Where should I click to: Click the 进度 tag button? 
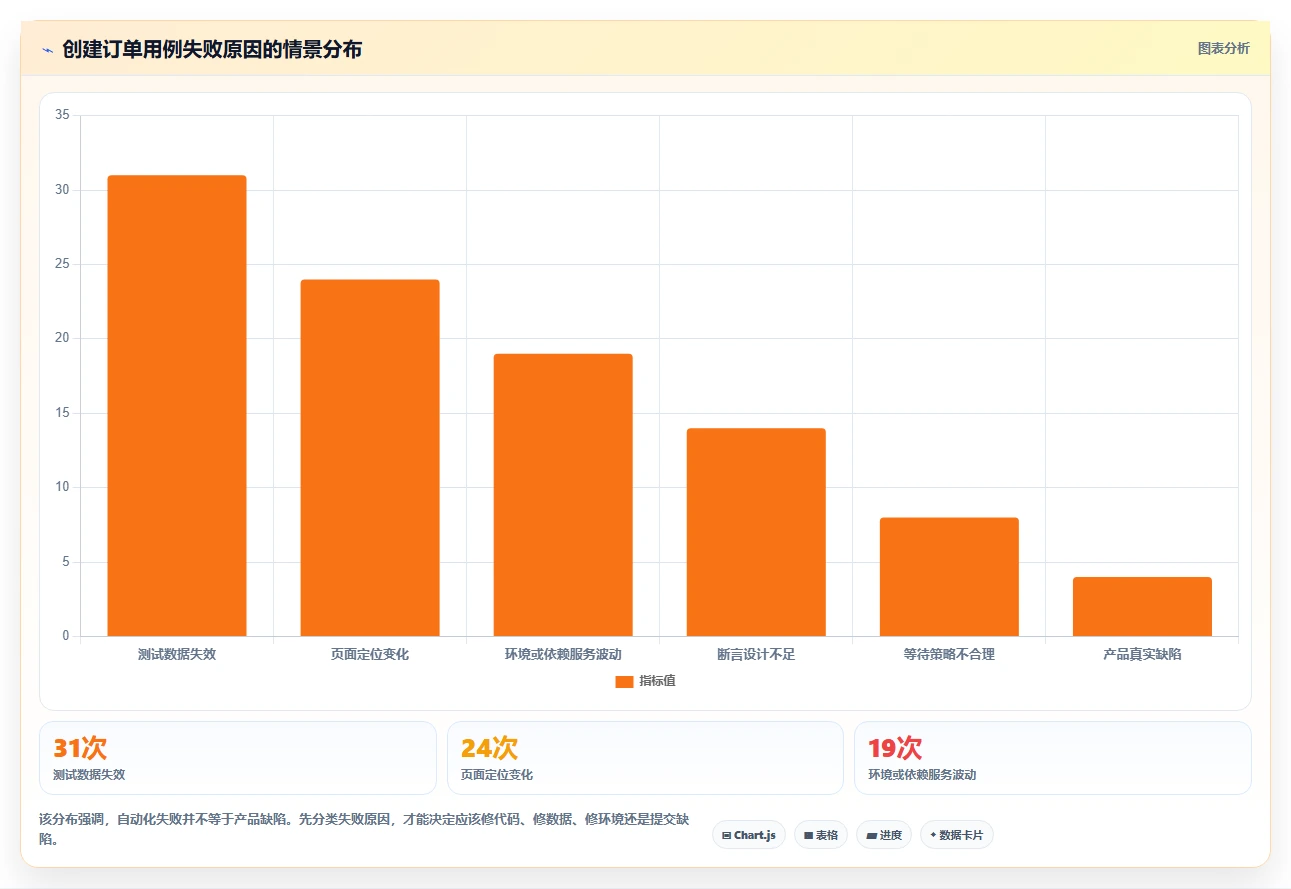tap(884, 835)
